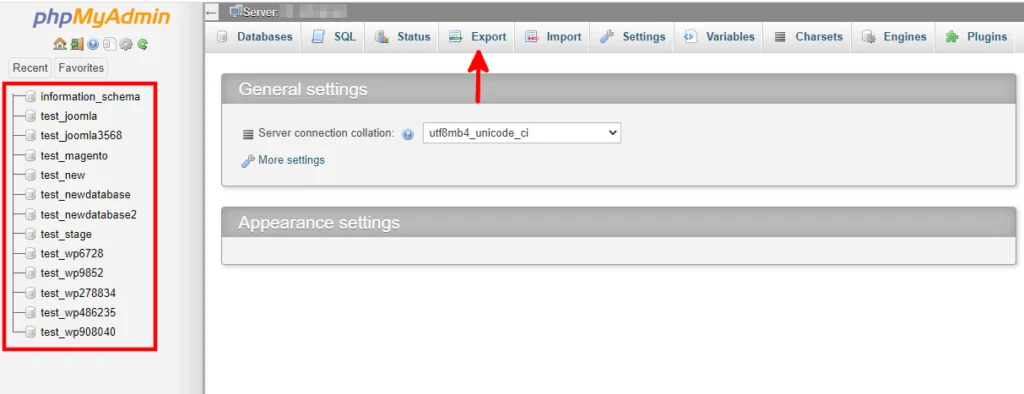
Task: Open navigation panel settings gear icon
Action: (126, 44)
